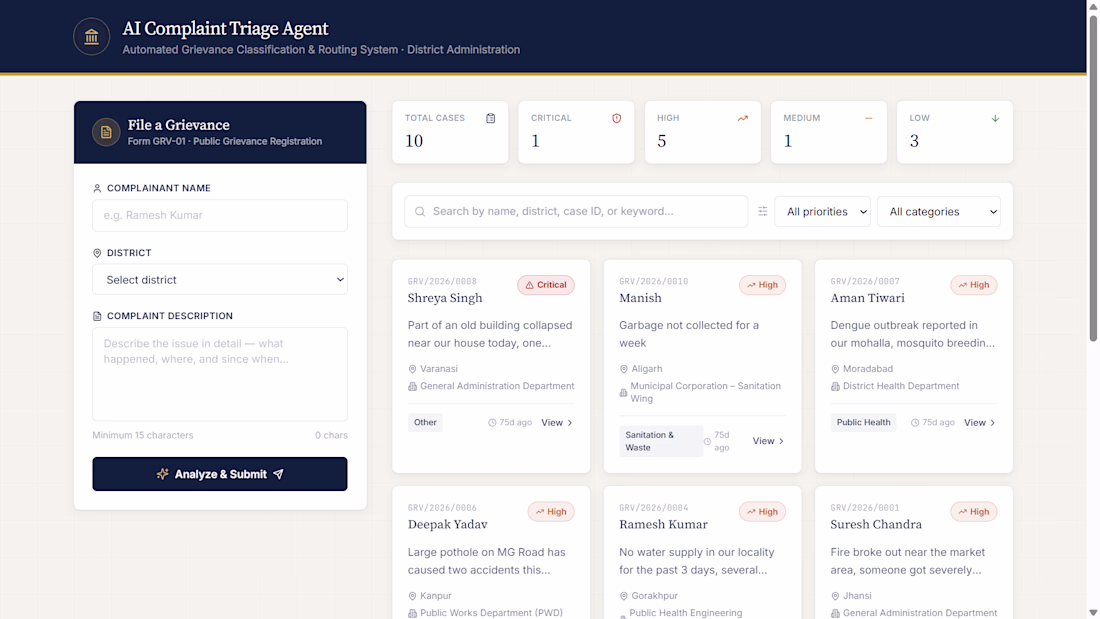Click the Low down-arrow stat icon

point(995,118)
